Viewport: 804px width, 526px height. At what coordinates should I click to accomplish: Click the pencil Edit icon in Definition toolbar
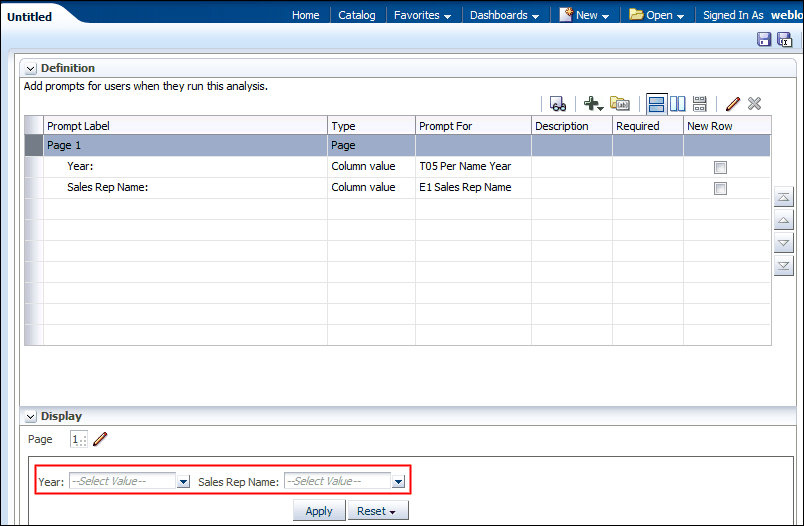click(733, 104)
